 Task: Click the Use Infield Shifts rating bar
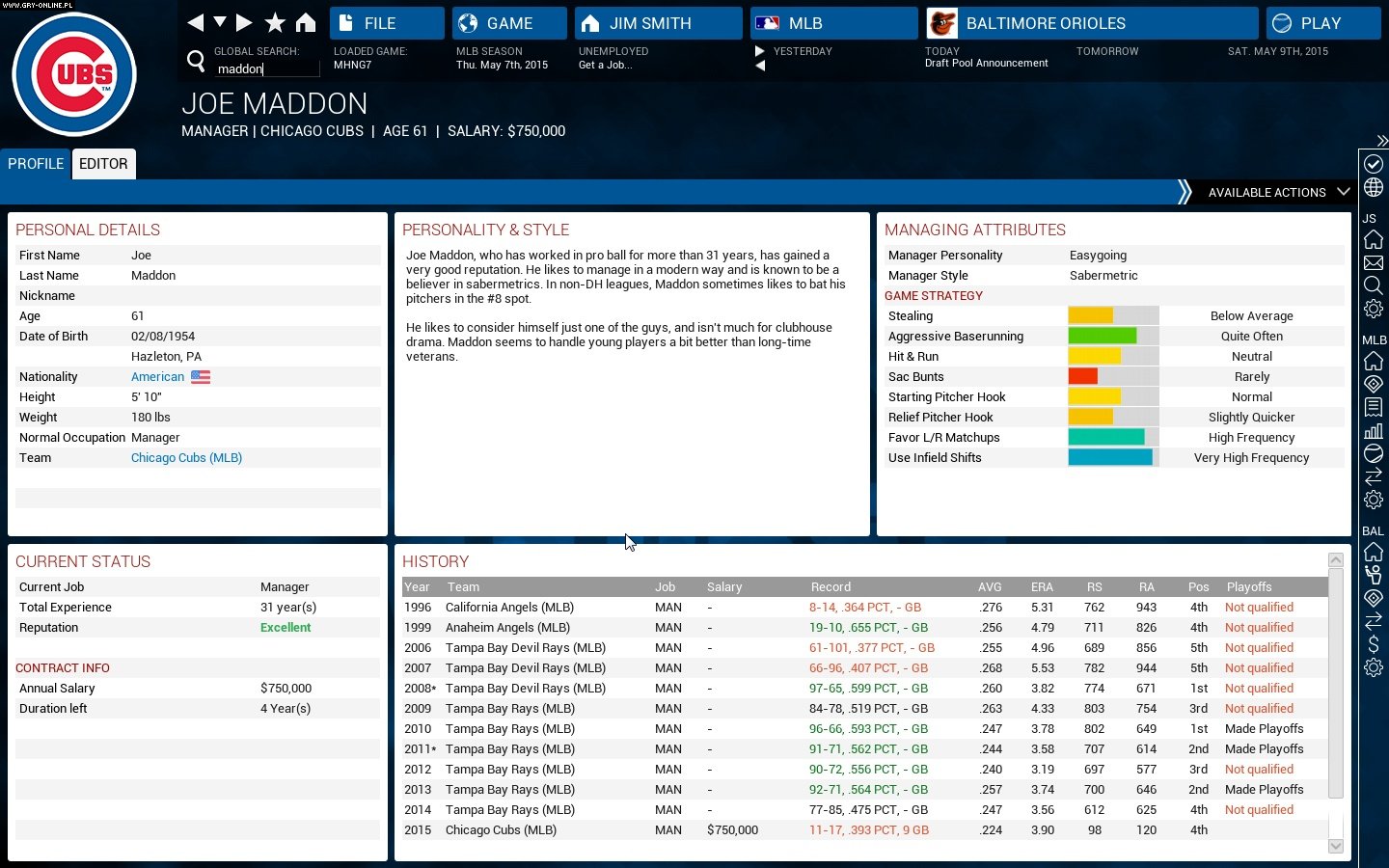[1112, 458]
